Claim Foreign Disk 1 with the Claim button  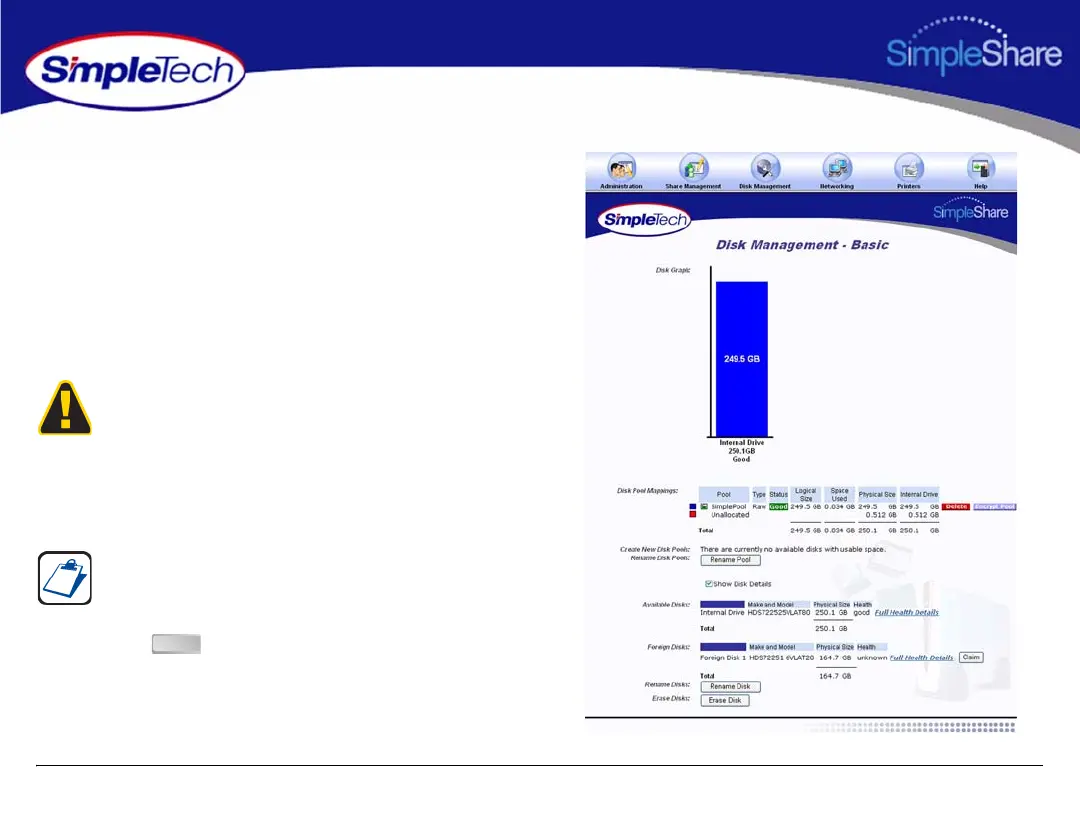click(971, 657)
